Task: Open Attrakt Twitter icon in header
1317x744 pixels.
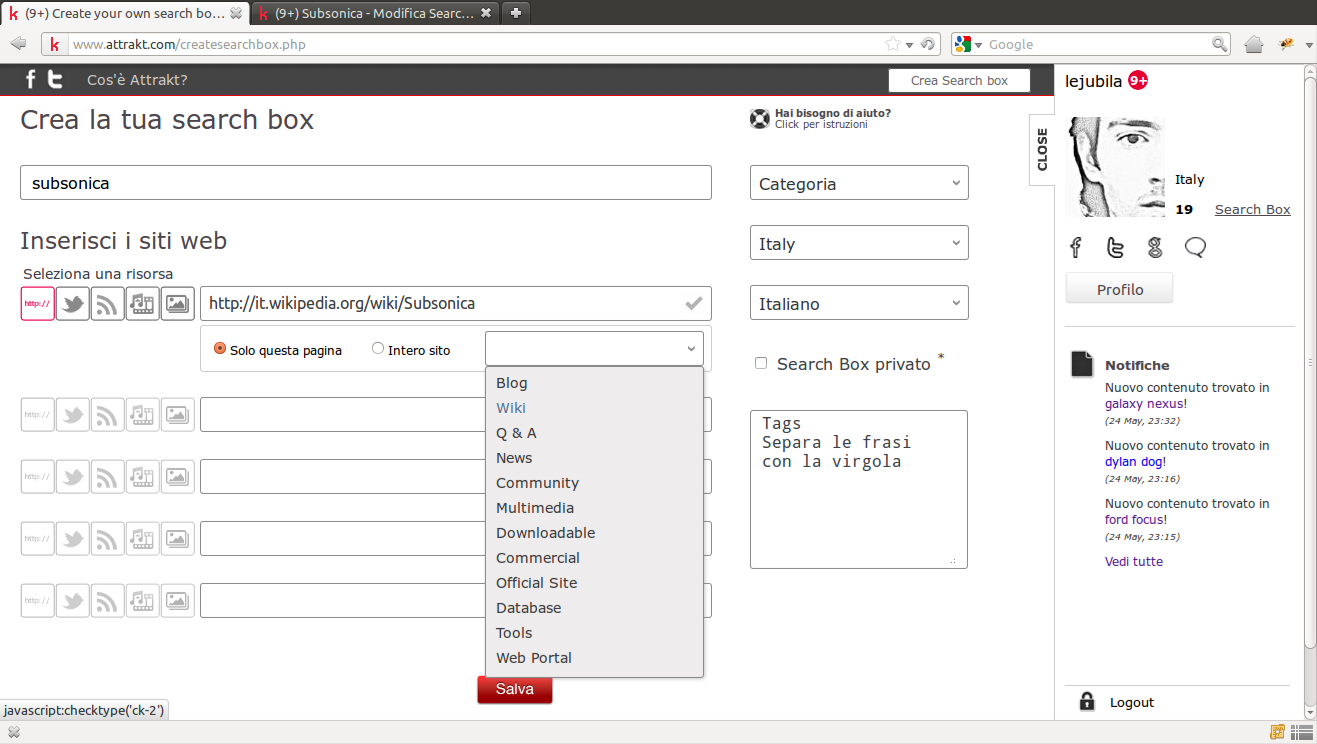Action: (56, 80)
